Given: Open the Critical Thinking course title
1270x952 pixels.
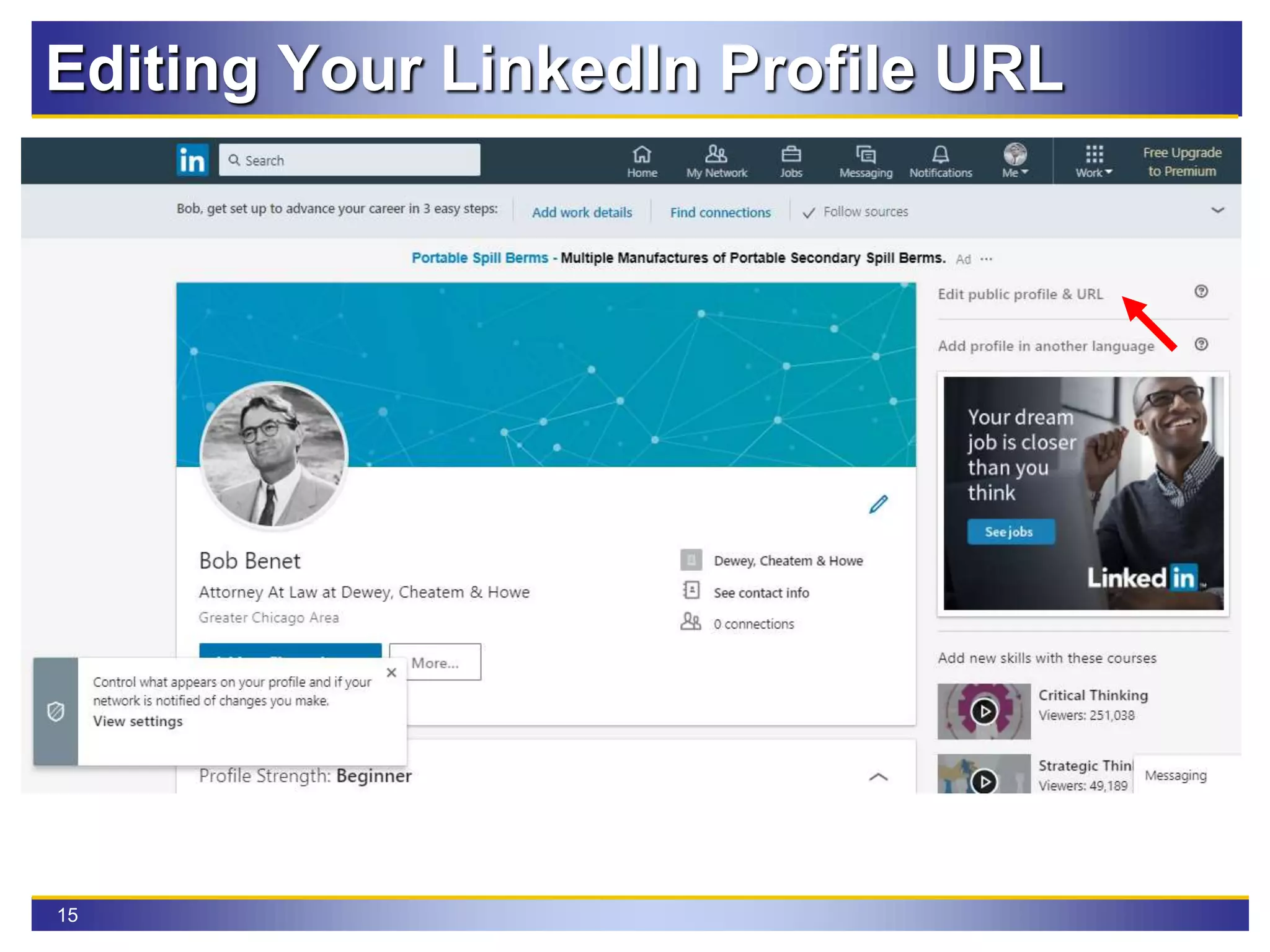Looking at the screenshot, I should pyautogui.click(x=1093, y=695).
